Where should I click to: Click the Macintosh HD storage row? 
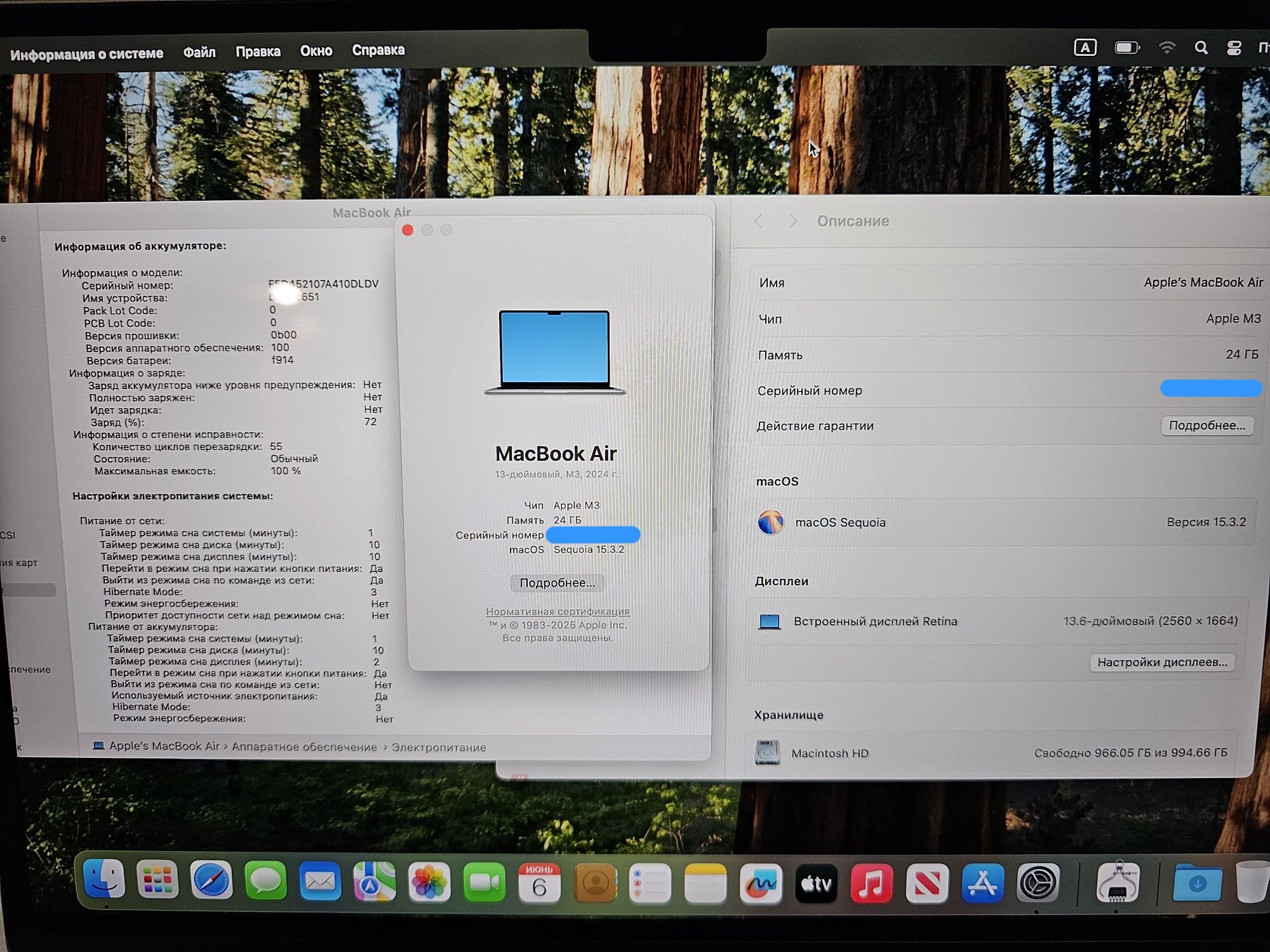pos(992,753)
